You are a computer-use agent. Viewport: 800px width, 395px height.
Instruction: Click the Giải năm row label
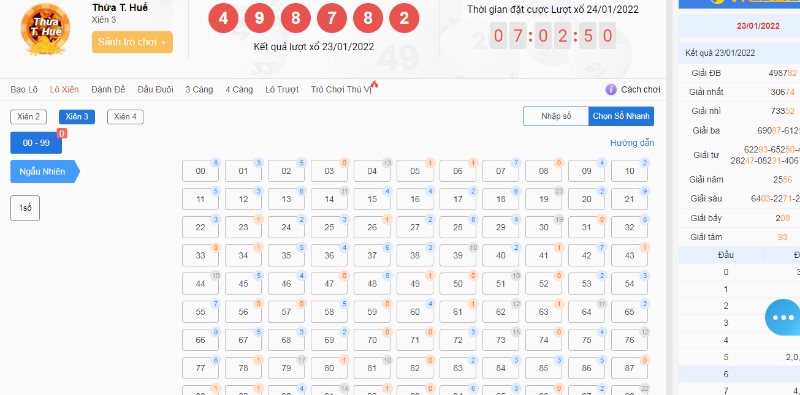[706, 180]
